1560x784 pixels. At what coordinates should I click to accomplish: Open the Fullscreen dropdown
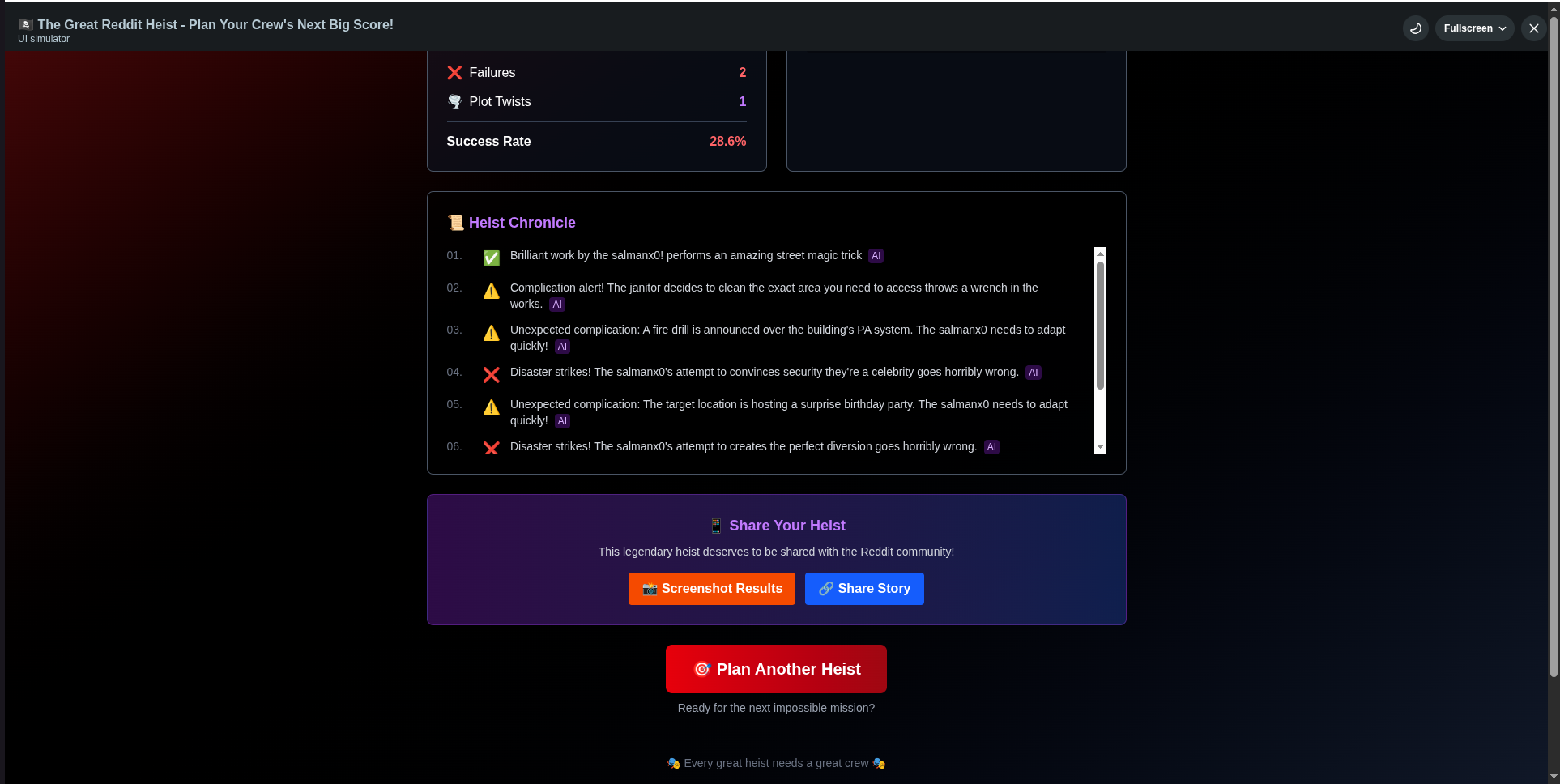pyautogui.click(x=1474, y=28)
